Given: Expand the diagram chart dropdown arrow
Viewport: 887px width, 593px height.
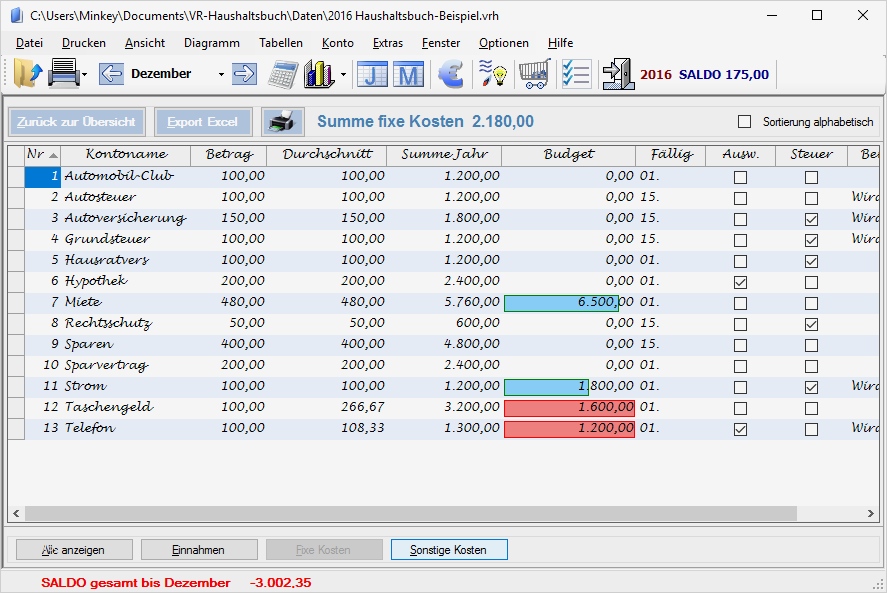Looking at the screenshot, I should click(x=343, y=75).
